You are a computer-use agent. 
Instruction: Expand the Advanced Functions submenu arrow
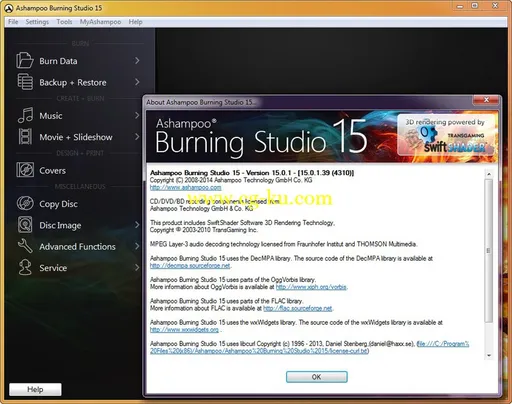[x=137, y=246]
